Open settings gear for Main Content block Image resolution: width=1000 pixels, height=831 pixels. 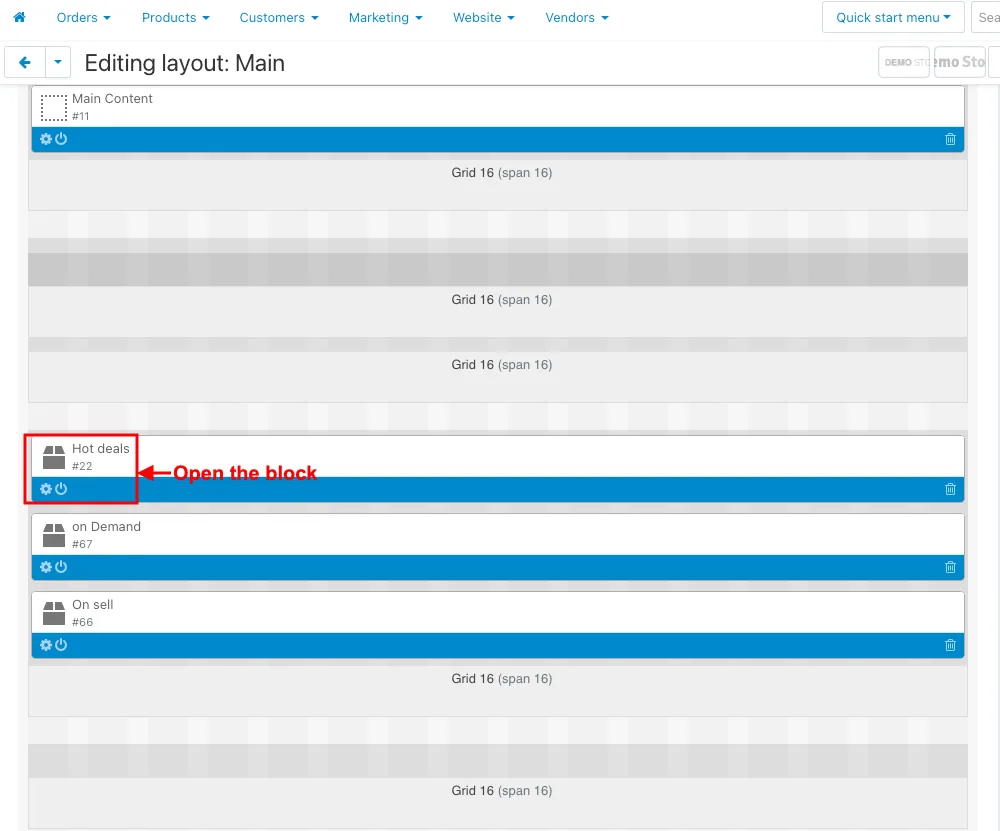tap(46, 139)
